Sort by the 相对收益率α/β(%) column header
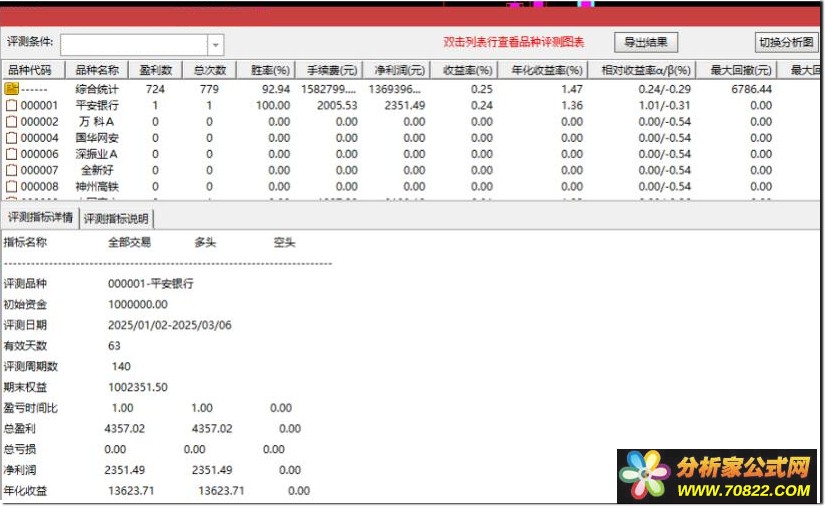The width and height of the screenshot is (827, 507). [642, 70]
